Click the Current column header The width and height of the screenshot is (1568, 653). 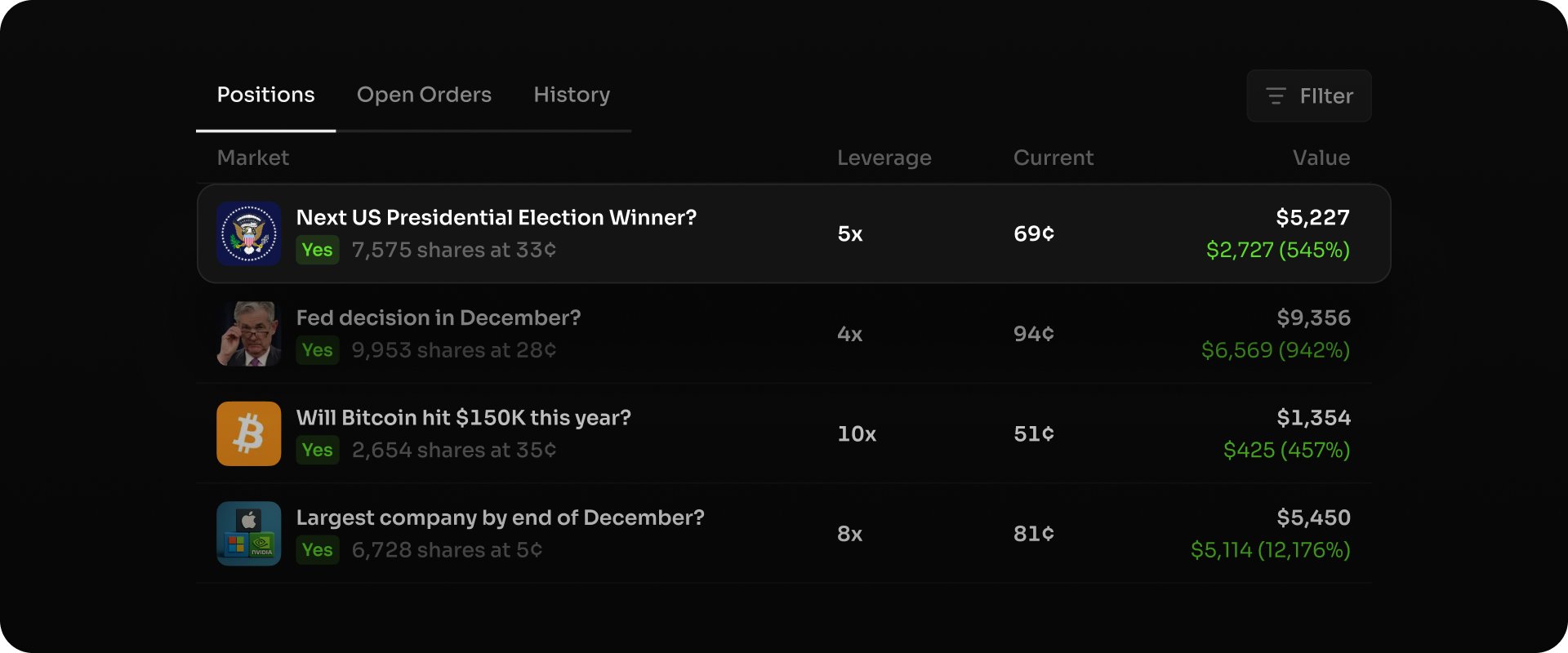click(1053, 158)
